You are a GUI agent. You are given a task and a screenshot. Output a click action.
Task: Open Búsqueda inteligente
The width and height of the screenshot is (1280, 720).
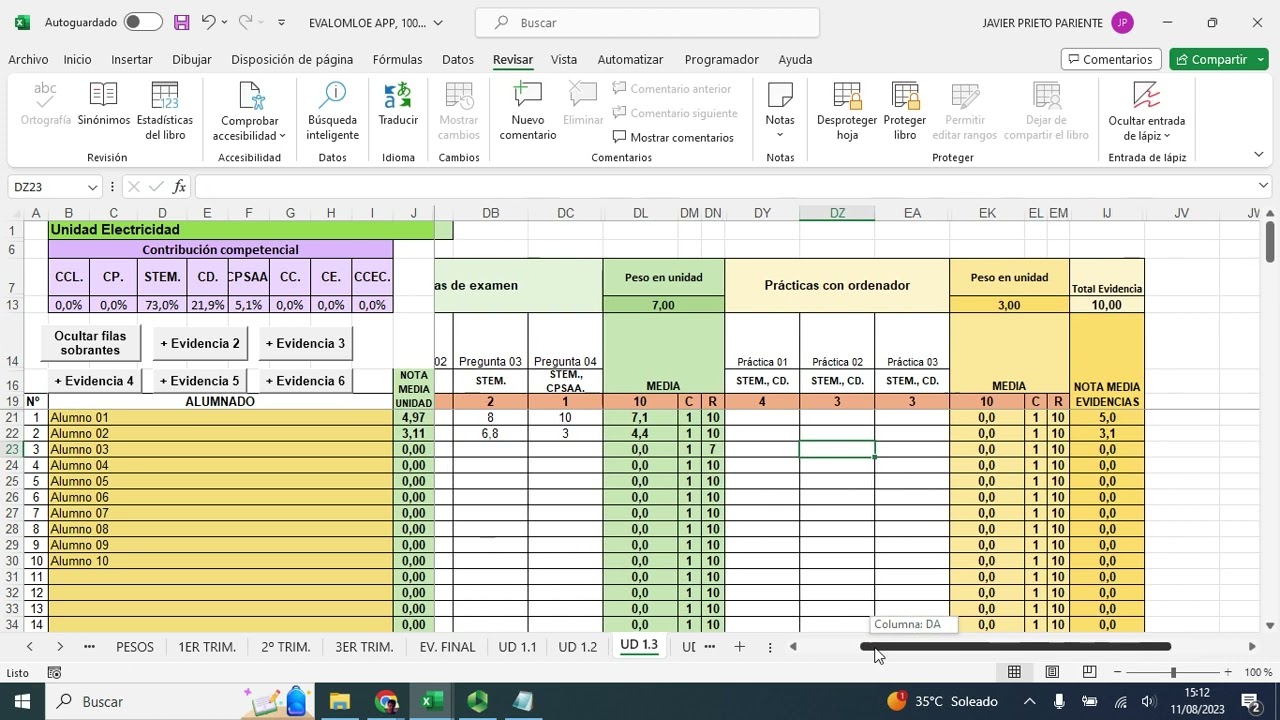click(x=332, y=111)
